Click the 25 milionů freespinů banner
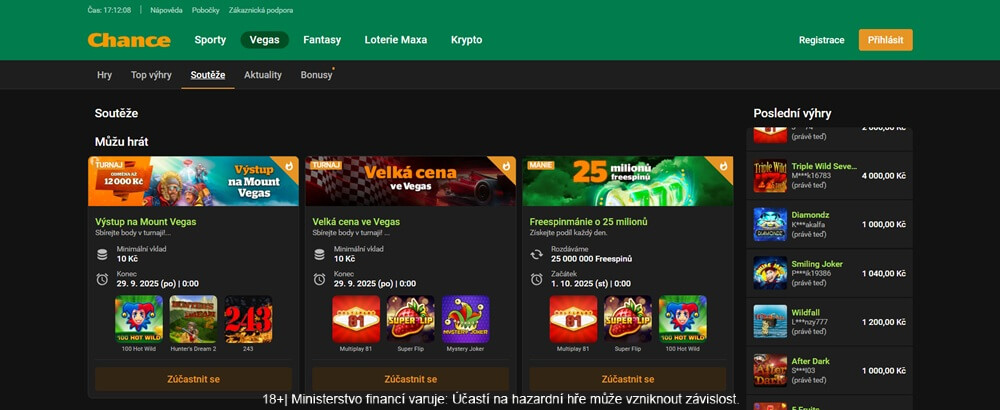1000x410 pixels. [x=627, y=181]
